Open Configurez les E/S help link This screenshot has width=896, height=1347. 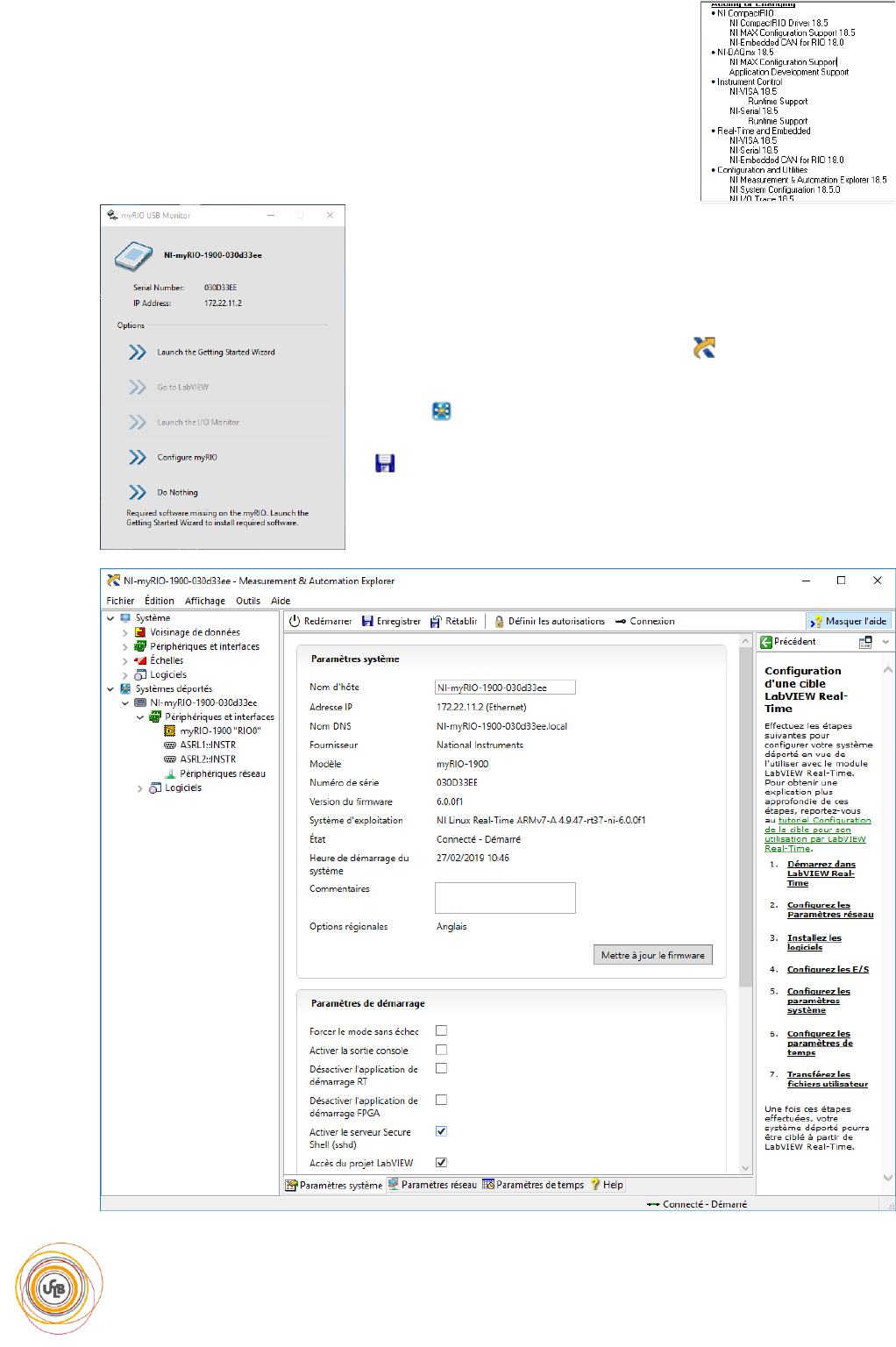(x=828, y=969)
